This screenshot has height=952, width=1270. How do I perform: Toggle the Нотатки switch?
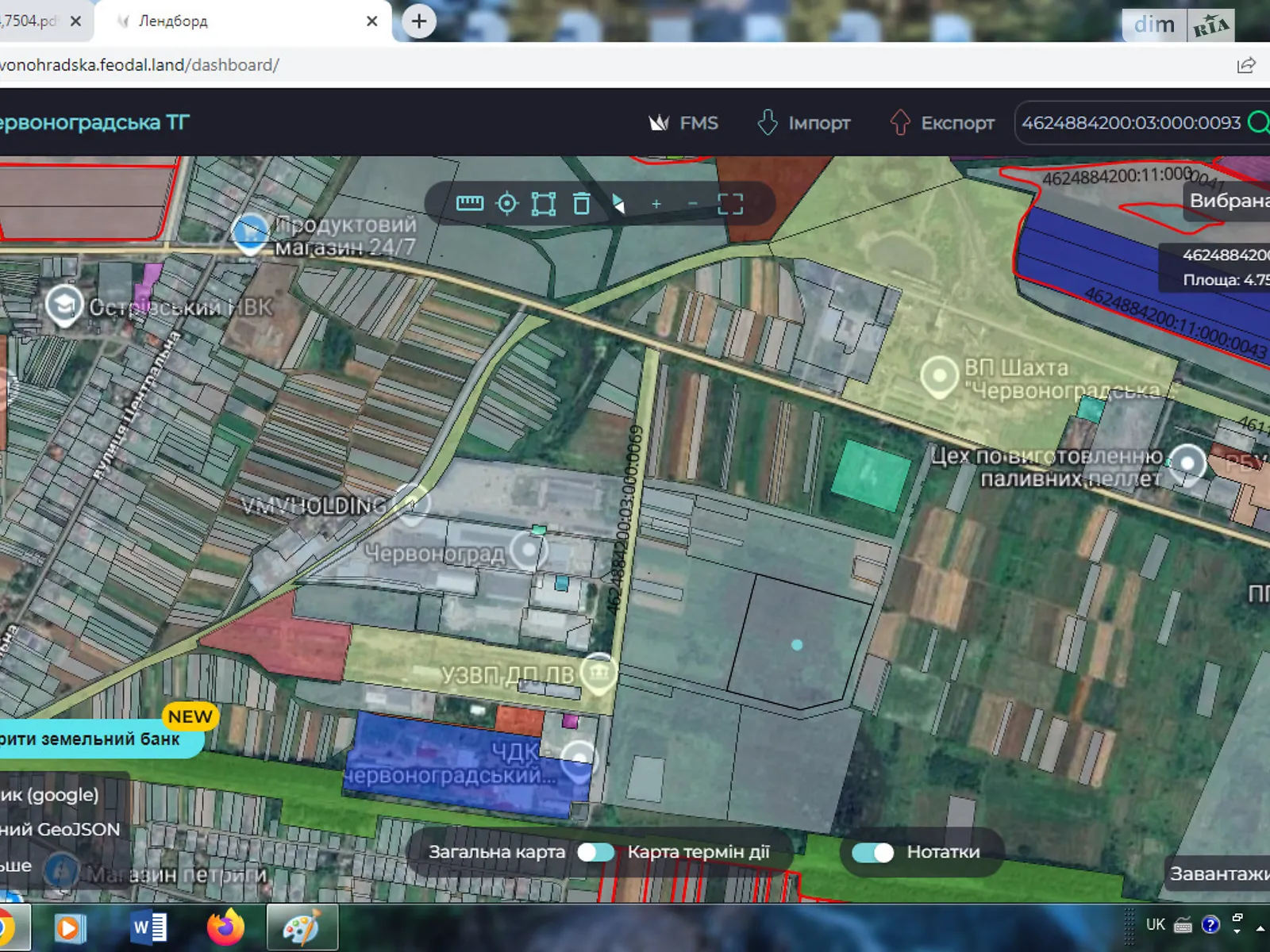[872, 852]
